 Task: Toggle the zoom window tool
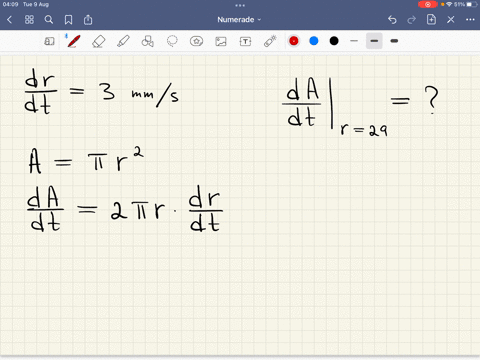click(49, 41)
